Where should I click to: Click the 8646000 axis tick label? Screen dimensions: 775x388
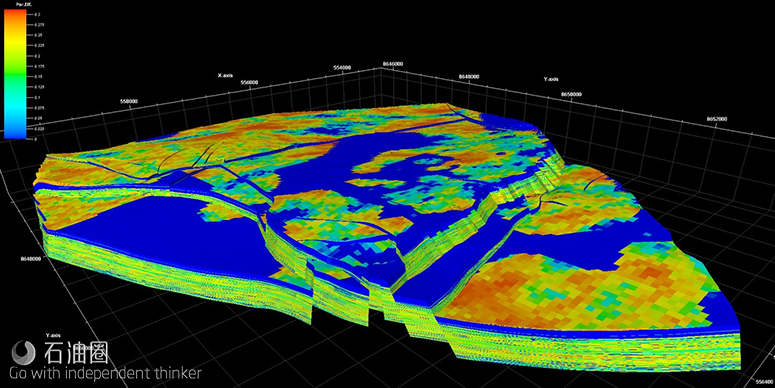point(393,64)
